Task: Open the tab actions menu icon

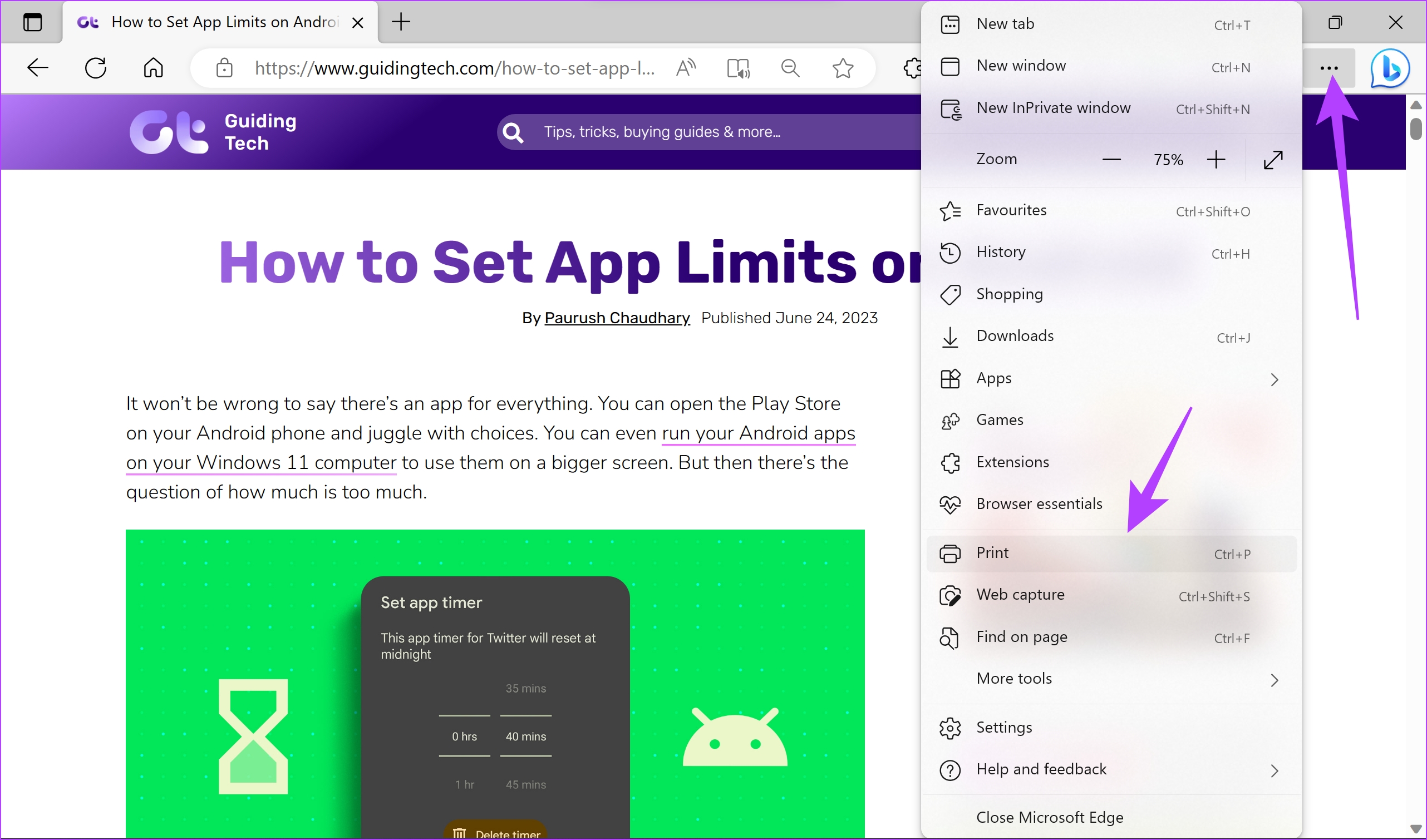Action: [x=32, y=23]
